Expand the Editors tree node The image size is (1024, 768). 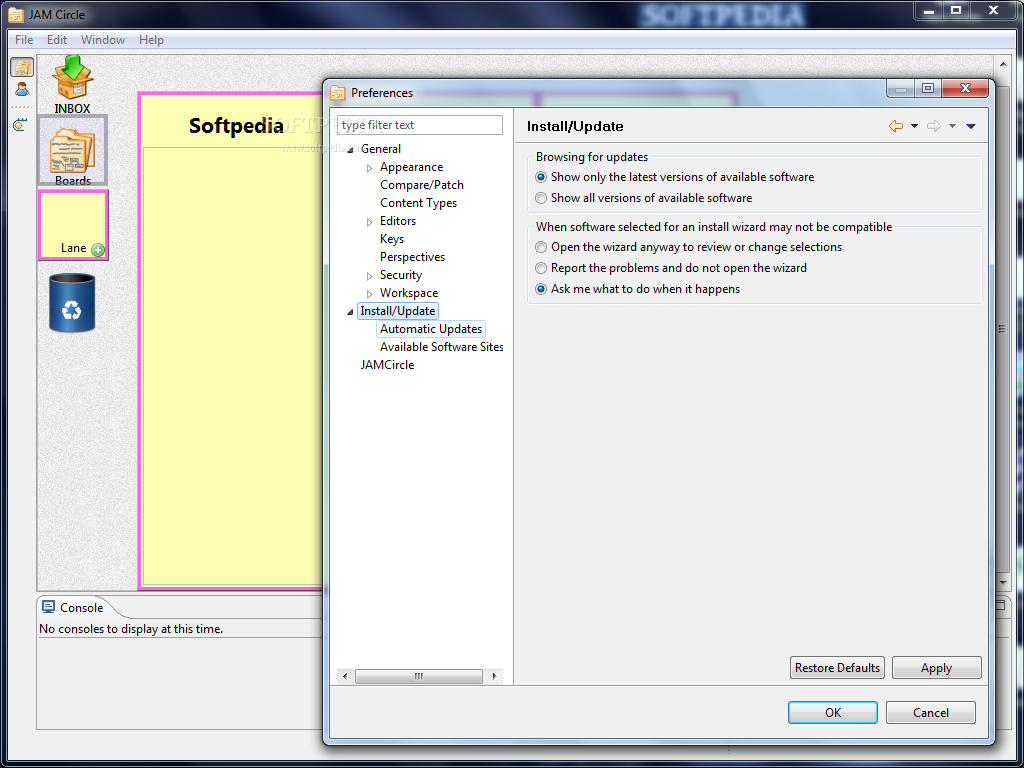click(x=370, y=222)
